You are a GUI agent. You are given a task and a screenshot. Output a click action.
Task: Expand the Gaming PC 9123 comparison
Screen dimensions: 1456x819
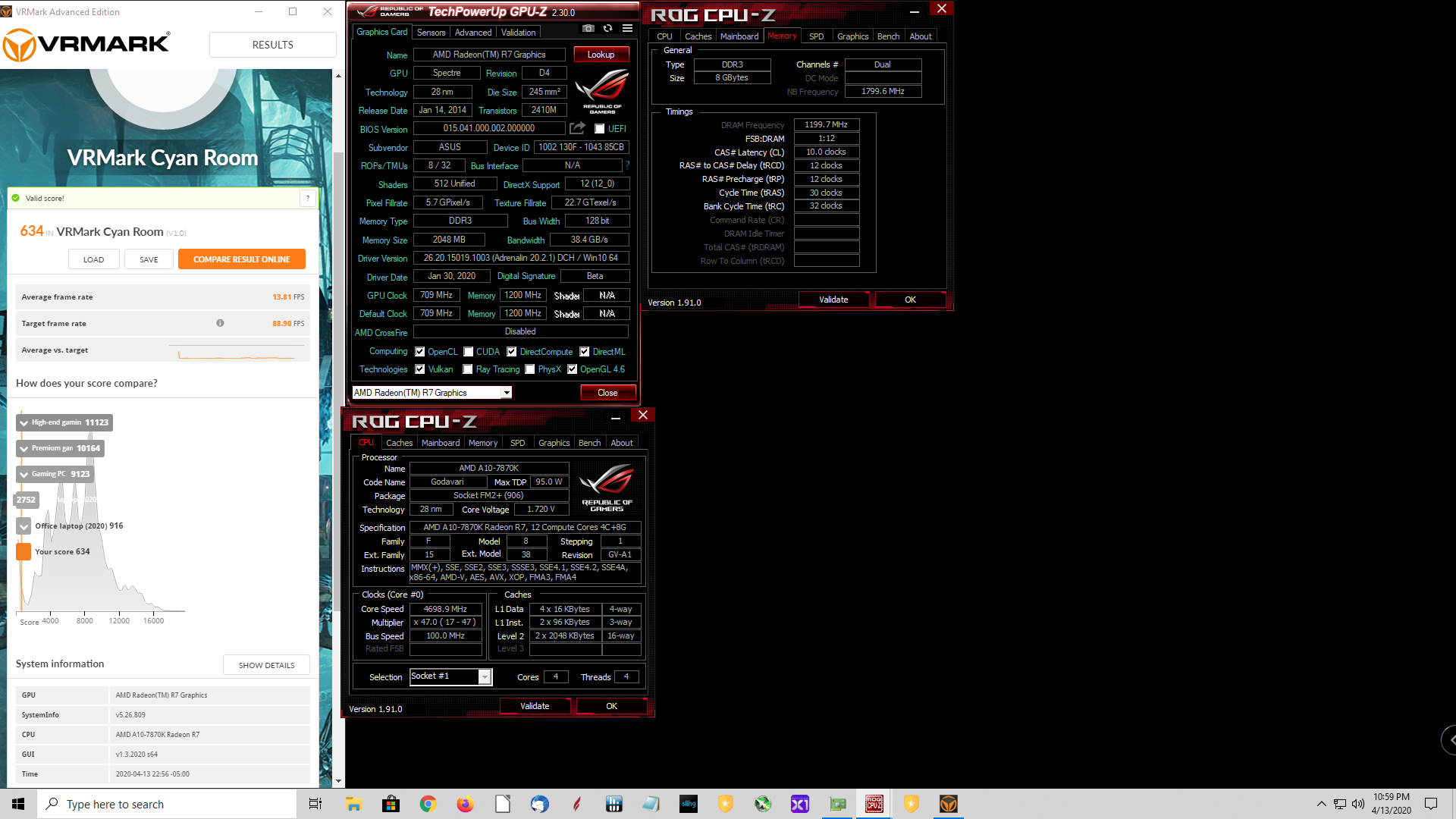pos(24,475)
